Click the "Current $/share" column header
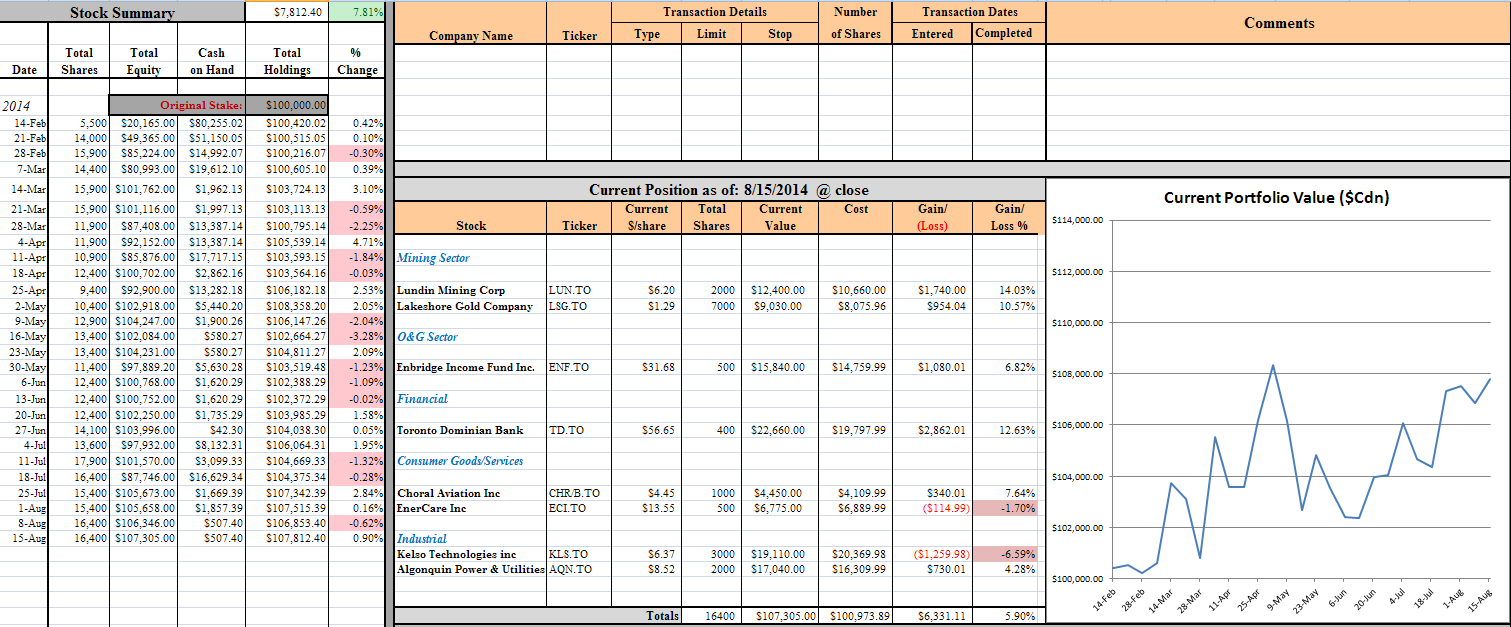Image resolution: width=1511 pixels, height=627 pixels. pos(646,217)
